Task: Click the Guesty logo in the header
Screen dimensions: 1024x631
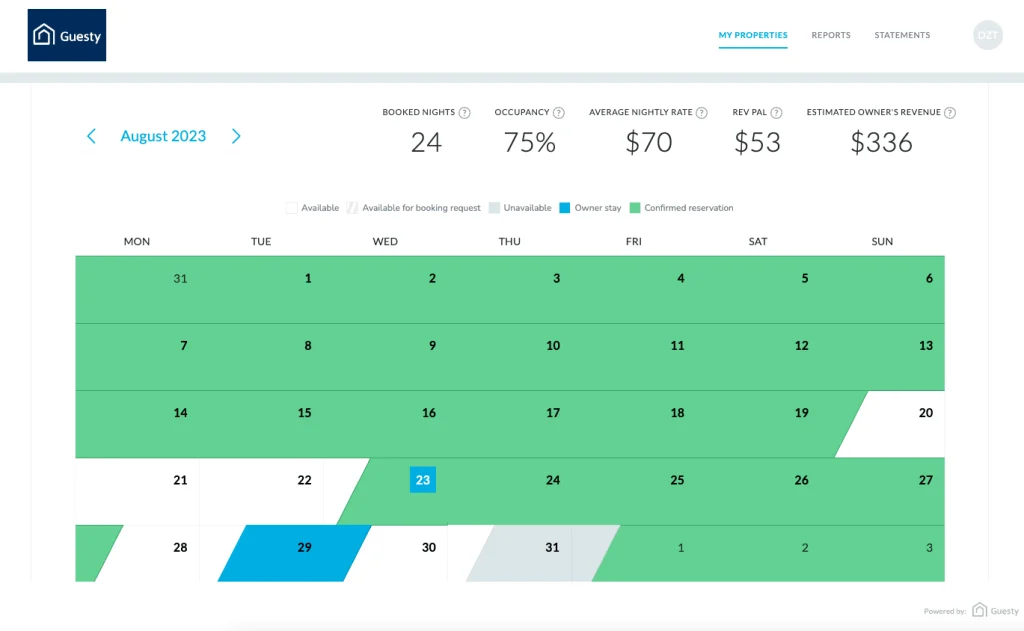Action: [67, 36]
